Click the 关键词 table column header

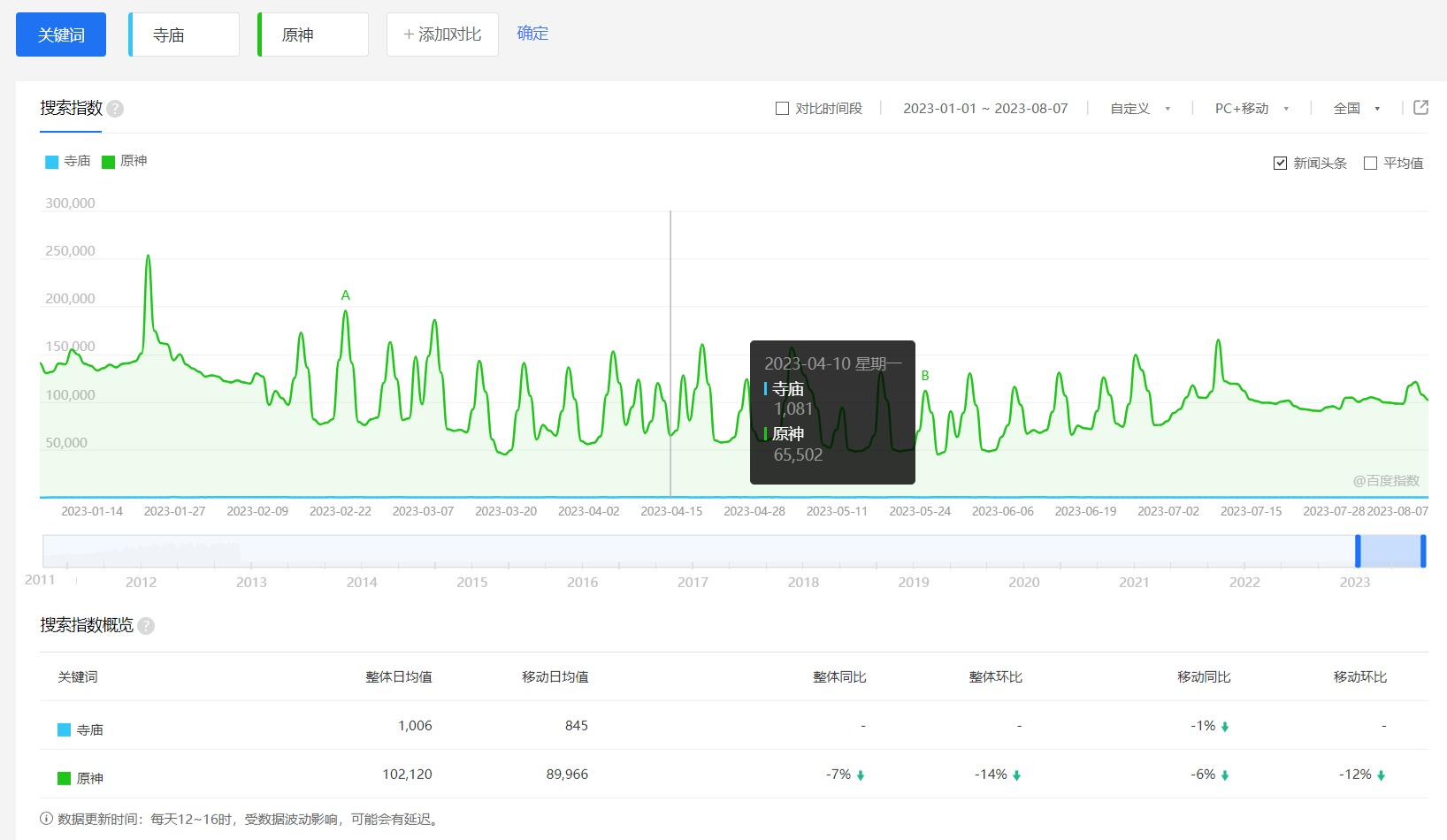[78, 677]
